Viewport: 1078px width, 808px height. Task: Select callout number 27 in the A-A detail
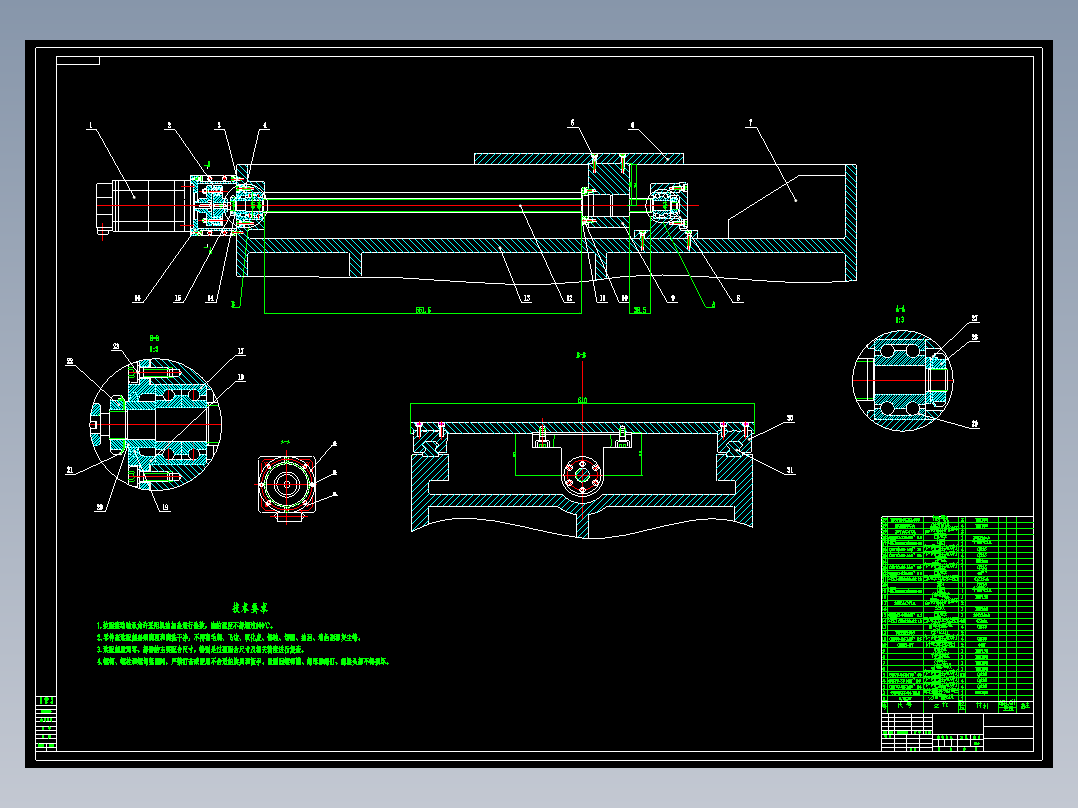pos(975,318)
